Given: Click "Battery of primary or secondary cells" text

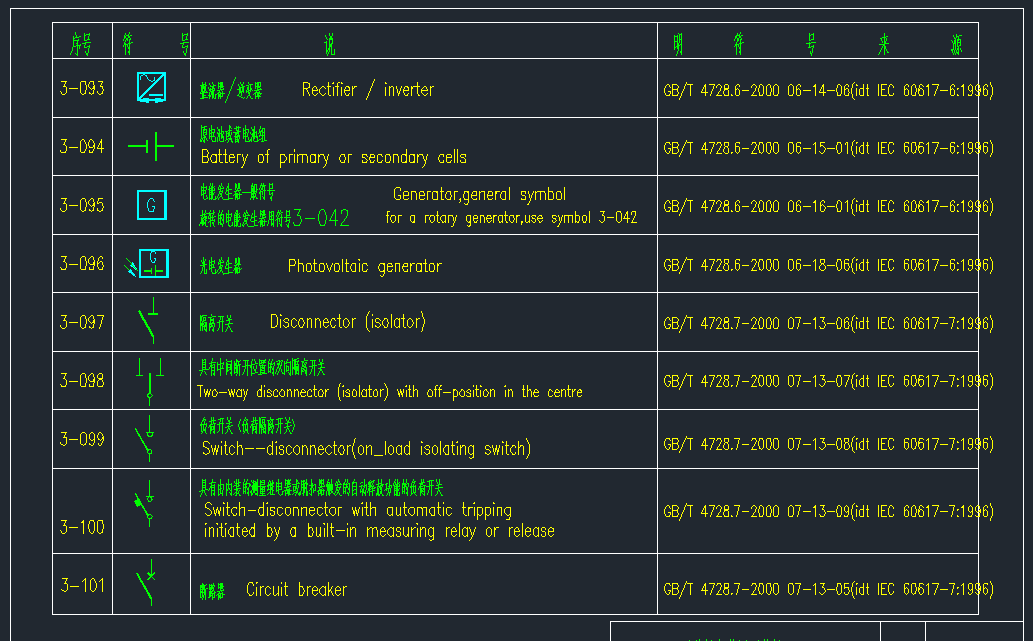Looking at the screenshot, I should point(333,158).
